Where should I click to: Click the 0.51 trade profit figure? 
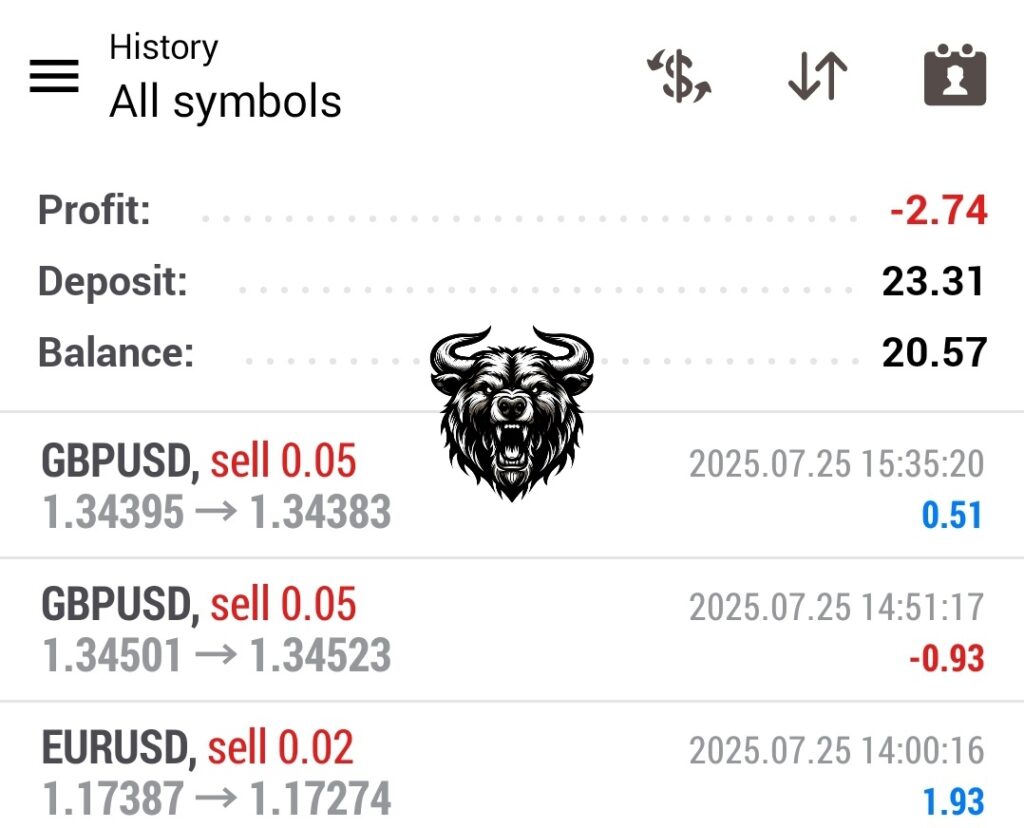coord(952,516)
